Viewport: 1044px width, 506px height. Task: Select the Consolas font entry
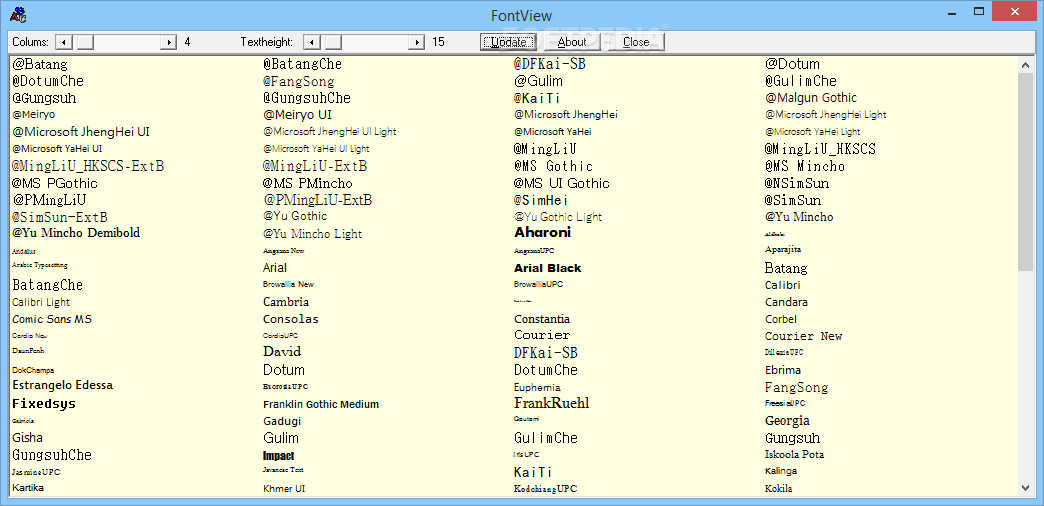coord(291,319)
